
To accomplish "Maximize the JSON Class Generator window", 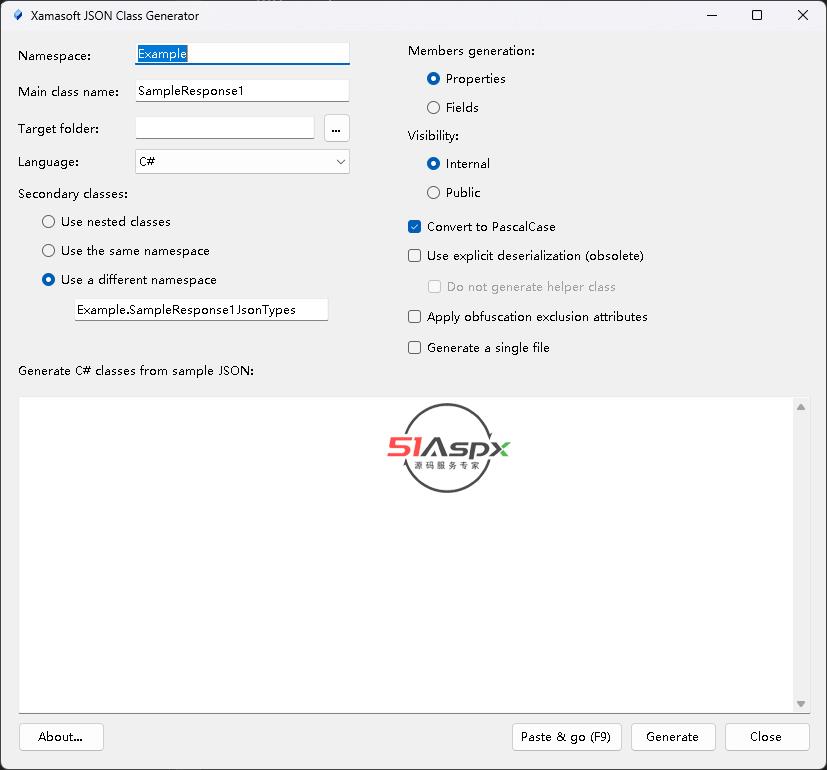I will pos(757,15).
